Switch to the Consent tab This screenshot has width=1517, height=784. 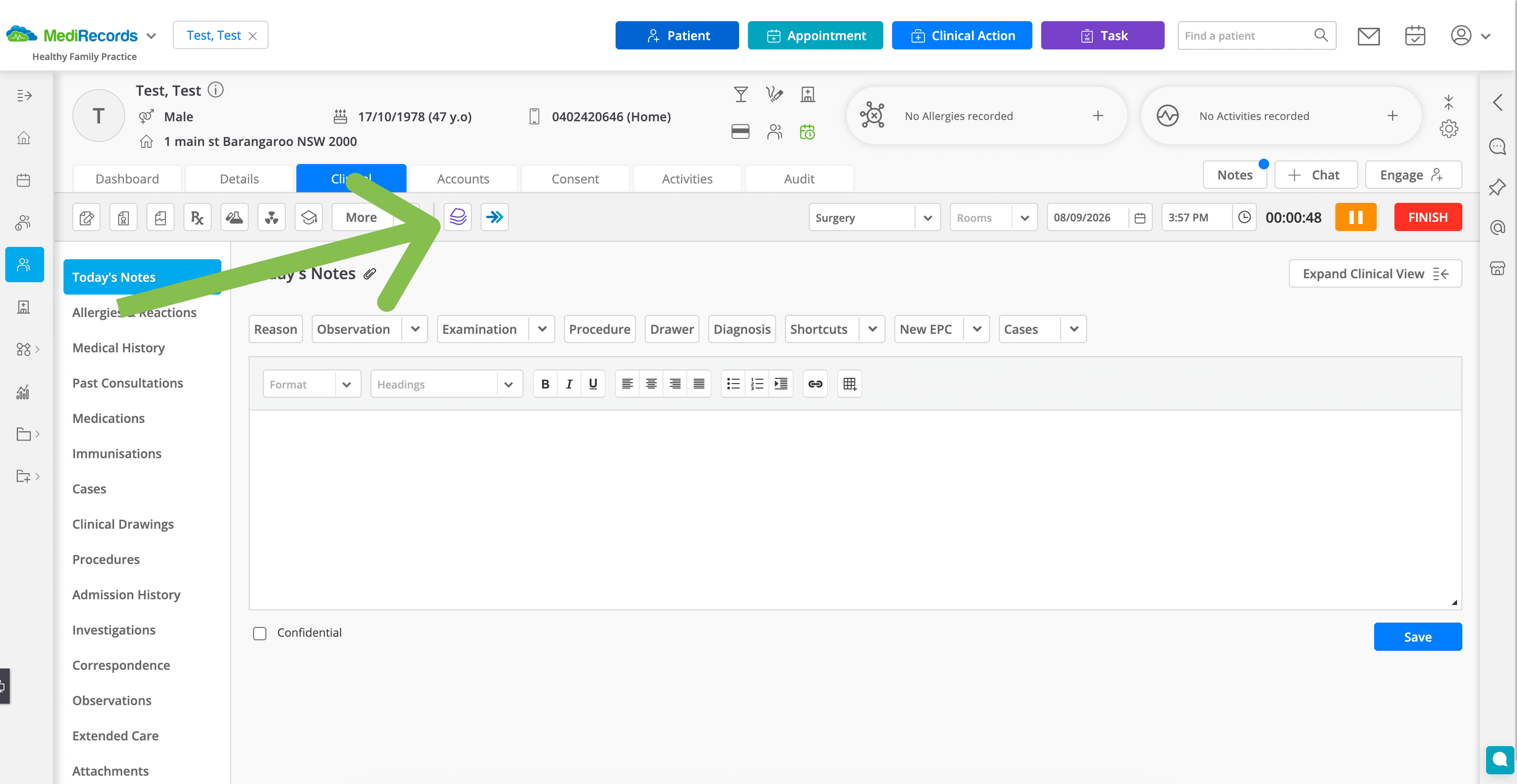pos(575,179)
